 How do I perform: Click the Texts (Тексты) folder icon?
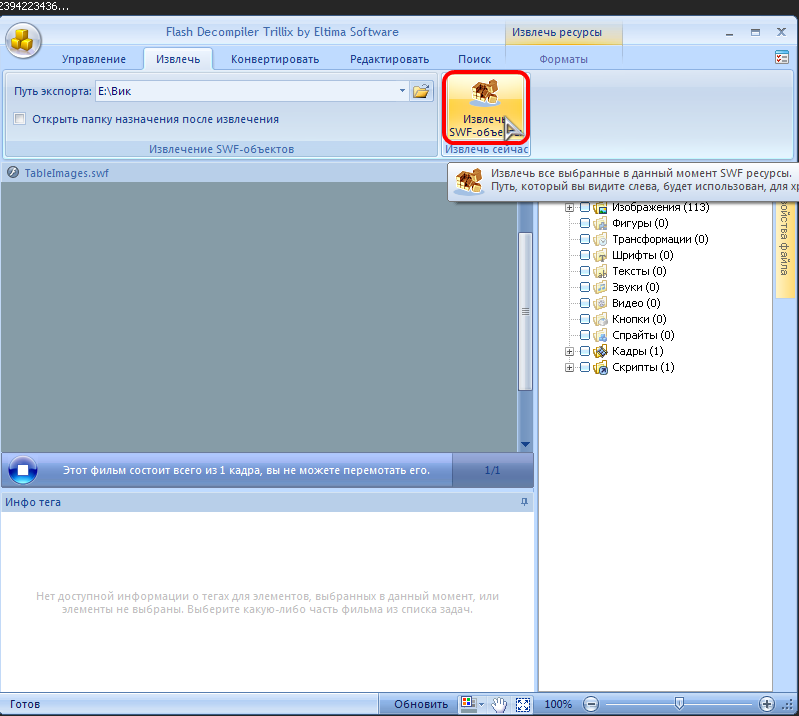pyautogui.click(x=600, y=271)
